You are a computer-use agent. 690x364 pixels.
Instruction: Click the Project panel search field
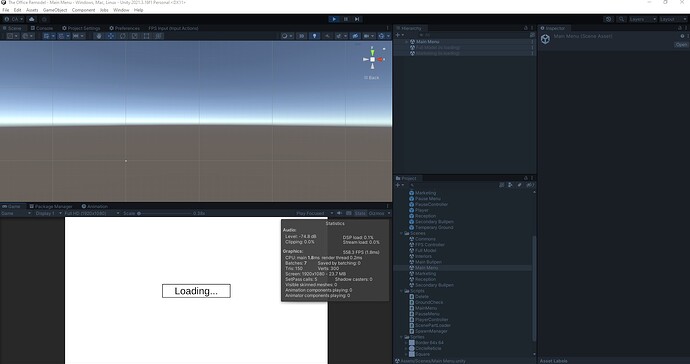453,185
